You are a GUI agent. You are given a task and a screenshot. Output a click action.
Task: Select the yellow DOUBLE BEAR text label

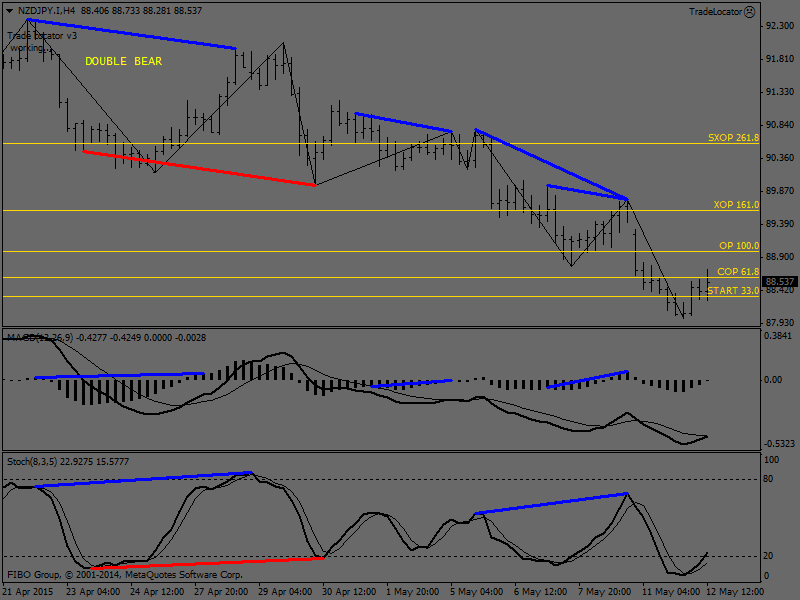tap(123, 61)
